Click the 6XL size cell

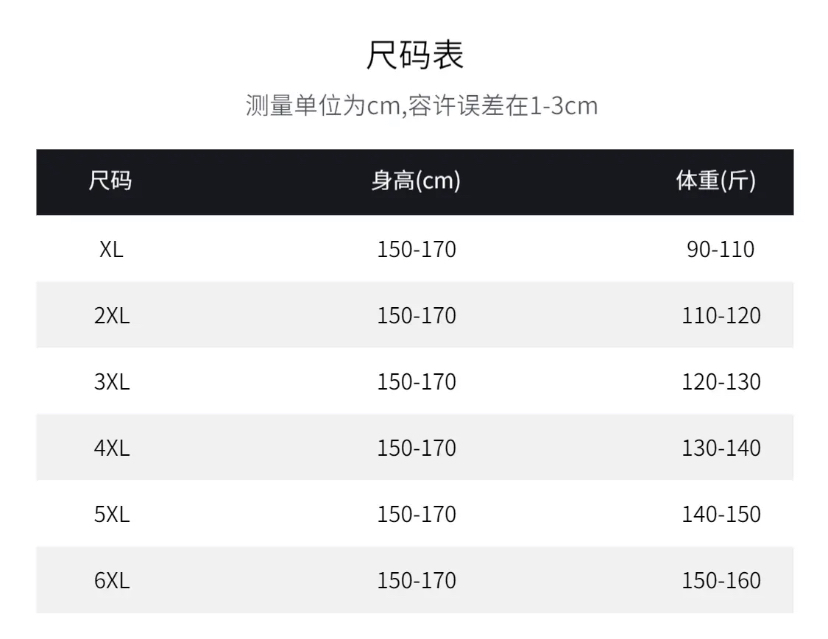point(111,581)
